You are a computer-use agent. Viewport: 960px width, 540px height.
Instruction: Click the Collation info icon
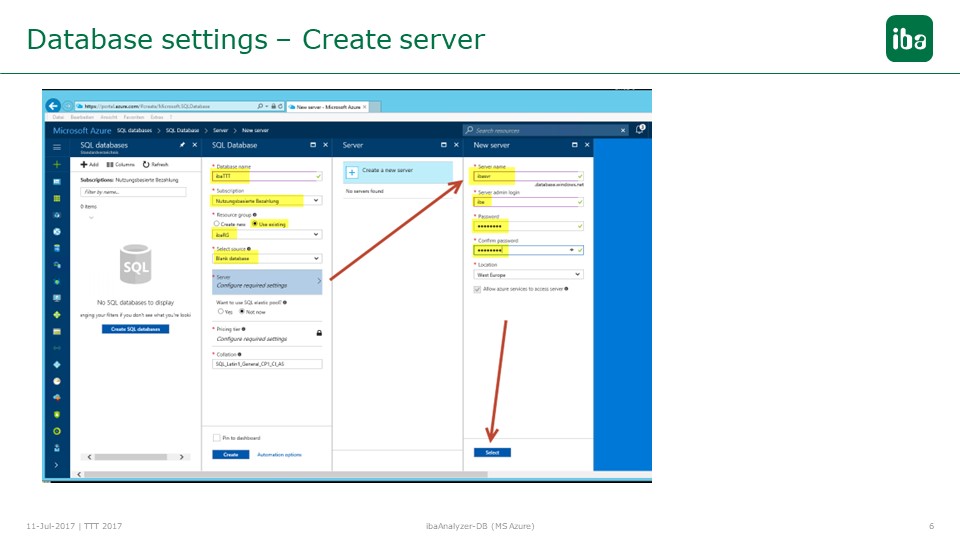[x=239, y=354]
